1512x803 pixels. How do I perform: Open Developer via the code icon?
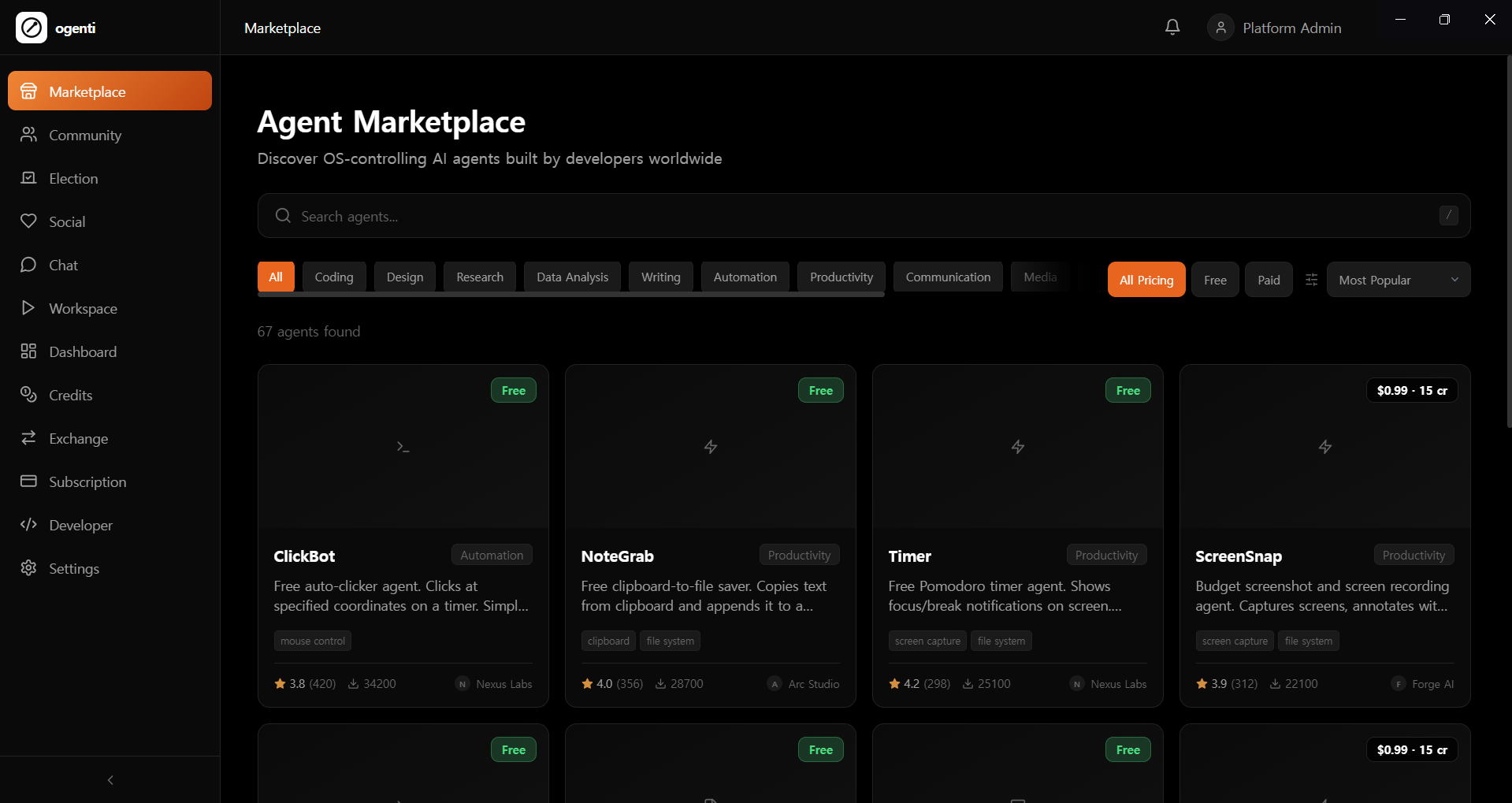coord(80,525)
